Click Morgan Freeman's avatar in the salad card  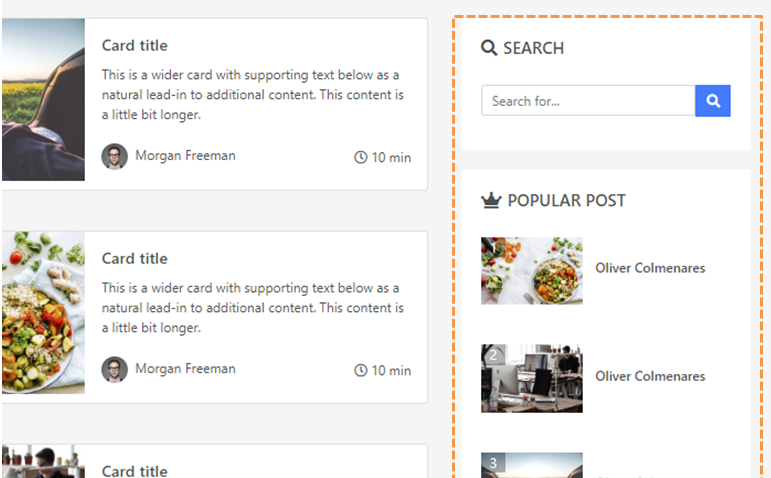click(115, 369)
